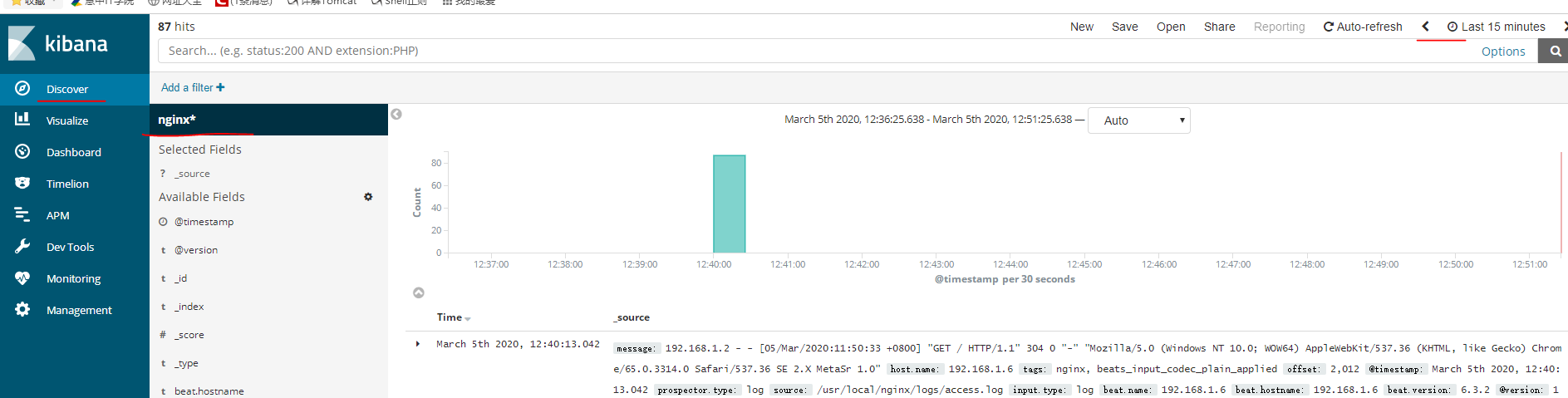Click the Available Fields heading

202,197
